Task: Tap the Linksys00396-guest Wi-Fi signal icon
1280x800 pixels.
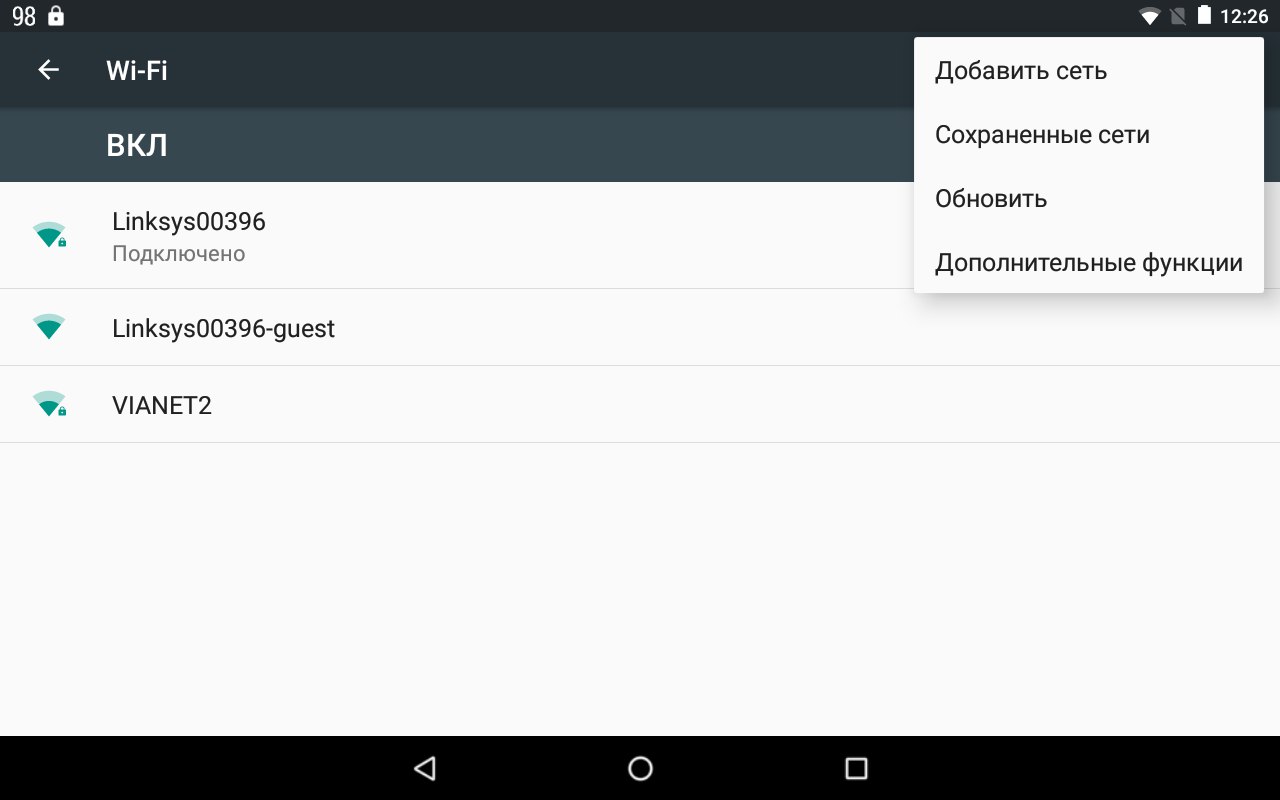Action: point(49,327)
